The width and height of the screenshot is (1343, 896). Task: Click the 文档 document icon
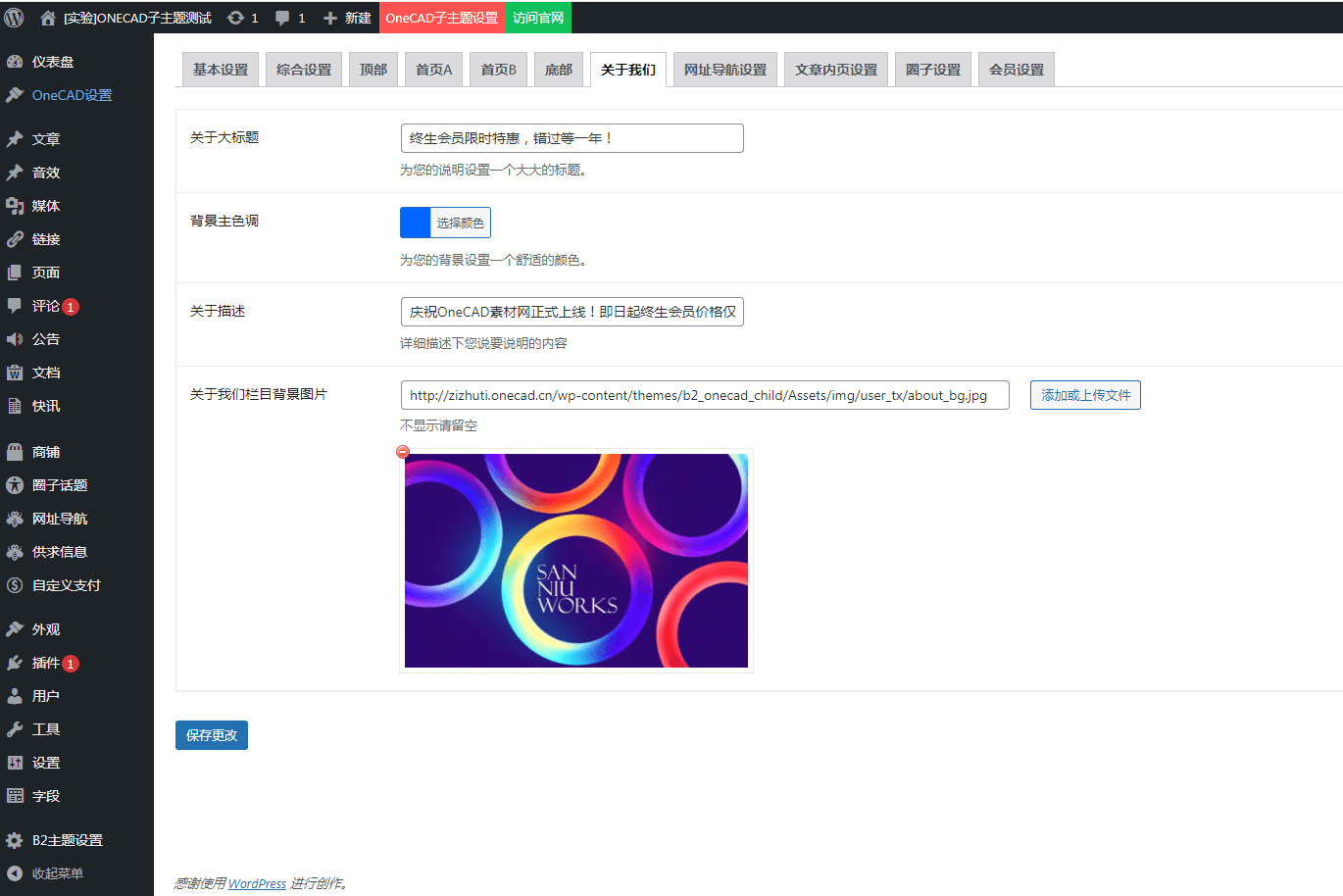pyautogui.click(x=15, y=373)
